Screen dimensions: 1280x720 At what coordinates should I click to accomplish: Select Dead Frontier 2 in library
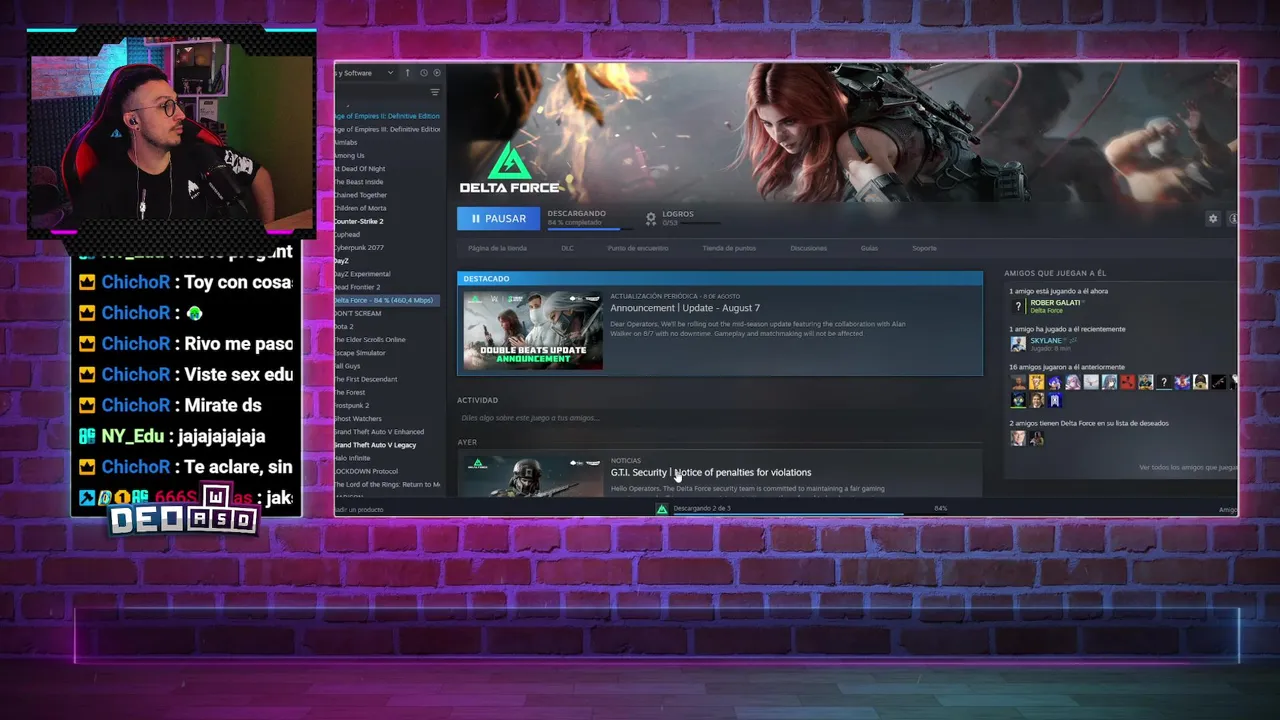tap(358, 287)
